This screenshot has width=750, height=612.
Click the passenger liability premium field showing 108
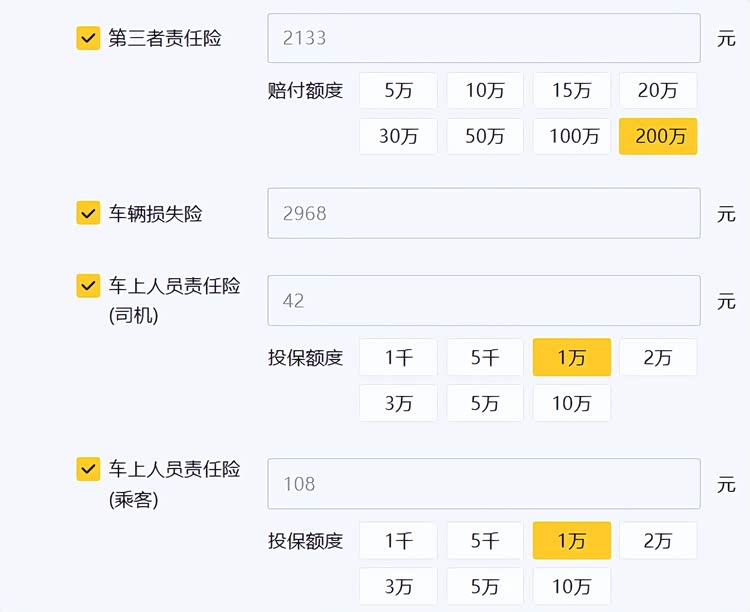point(483,484)
